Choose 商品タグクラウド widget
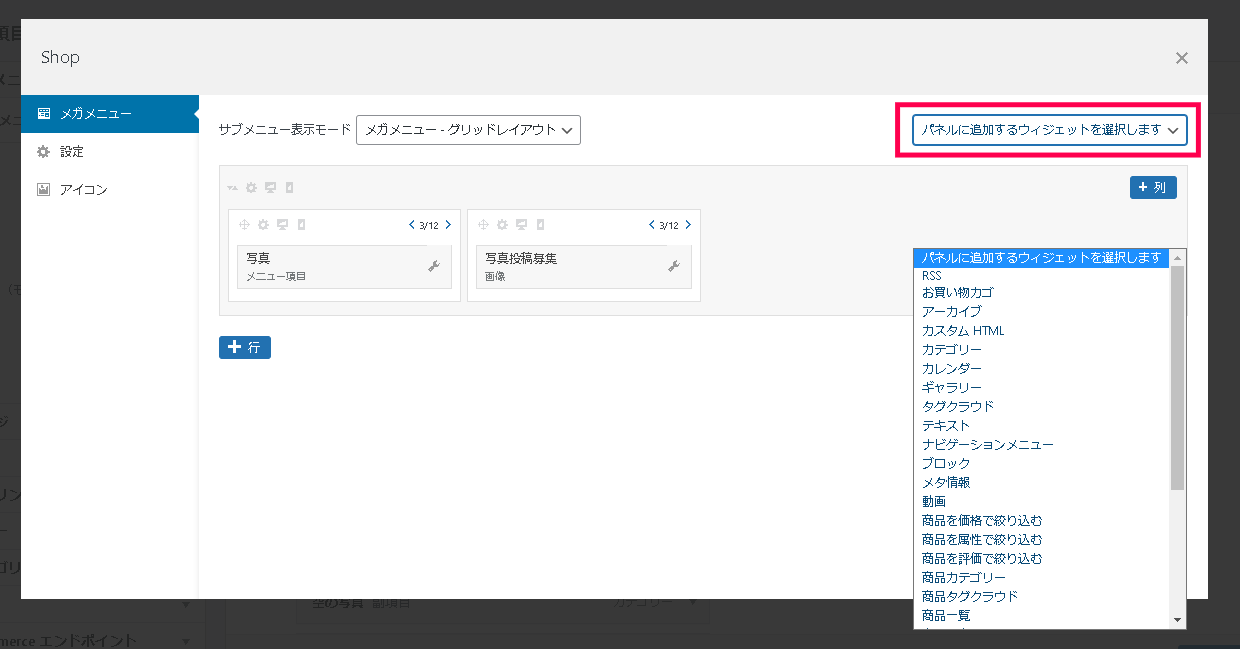 [1041, 597]
